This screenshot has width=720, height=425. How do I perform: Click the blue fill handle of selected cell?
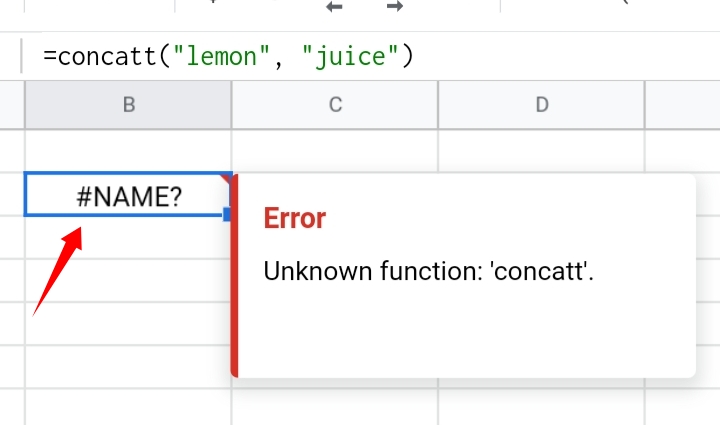tap(227, 214)
